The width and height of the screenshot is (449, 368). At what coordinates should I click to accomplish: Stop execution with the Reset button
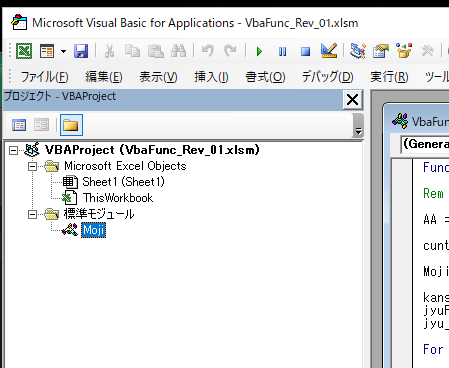(305, 52)
